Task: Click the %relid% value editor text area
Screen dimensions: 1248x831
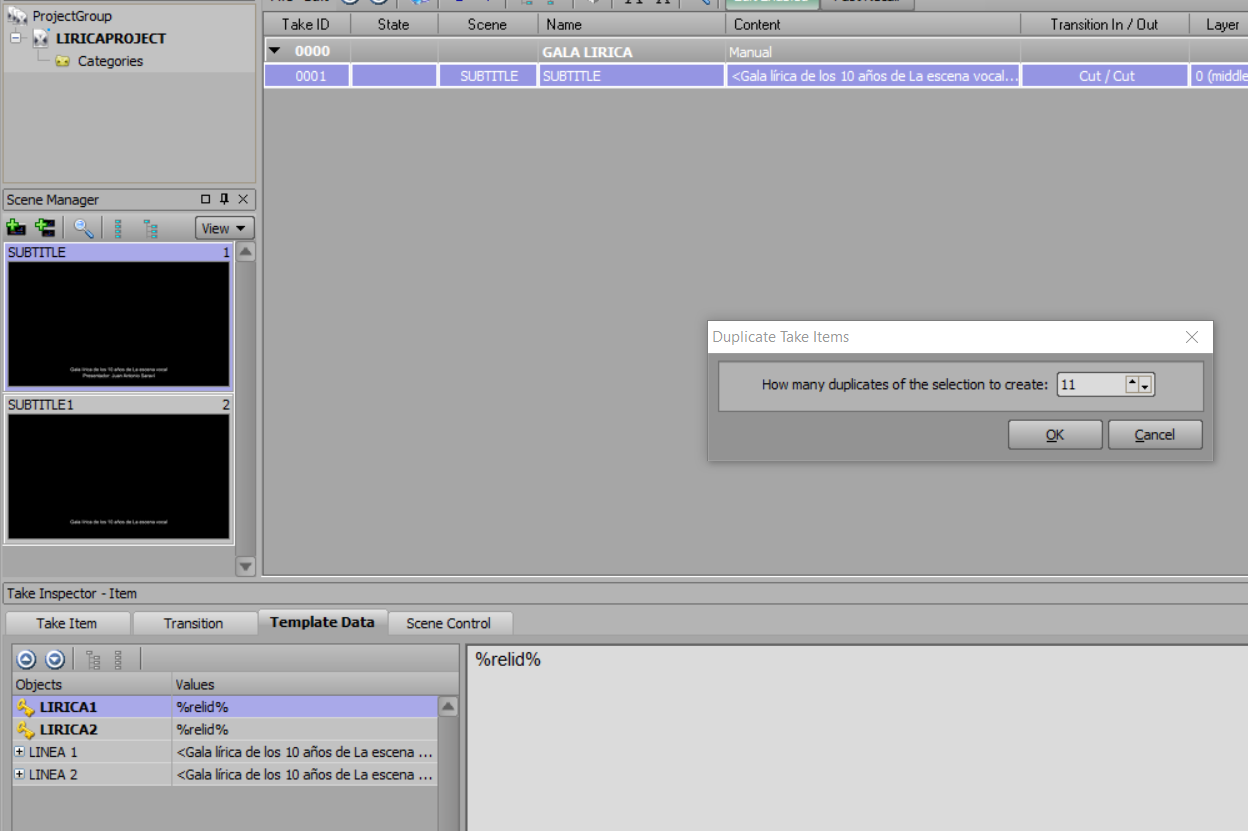Action: pos(857,738)
